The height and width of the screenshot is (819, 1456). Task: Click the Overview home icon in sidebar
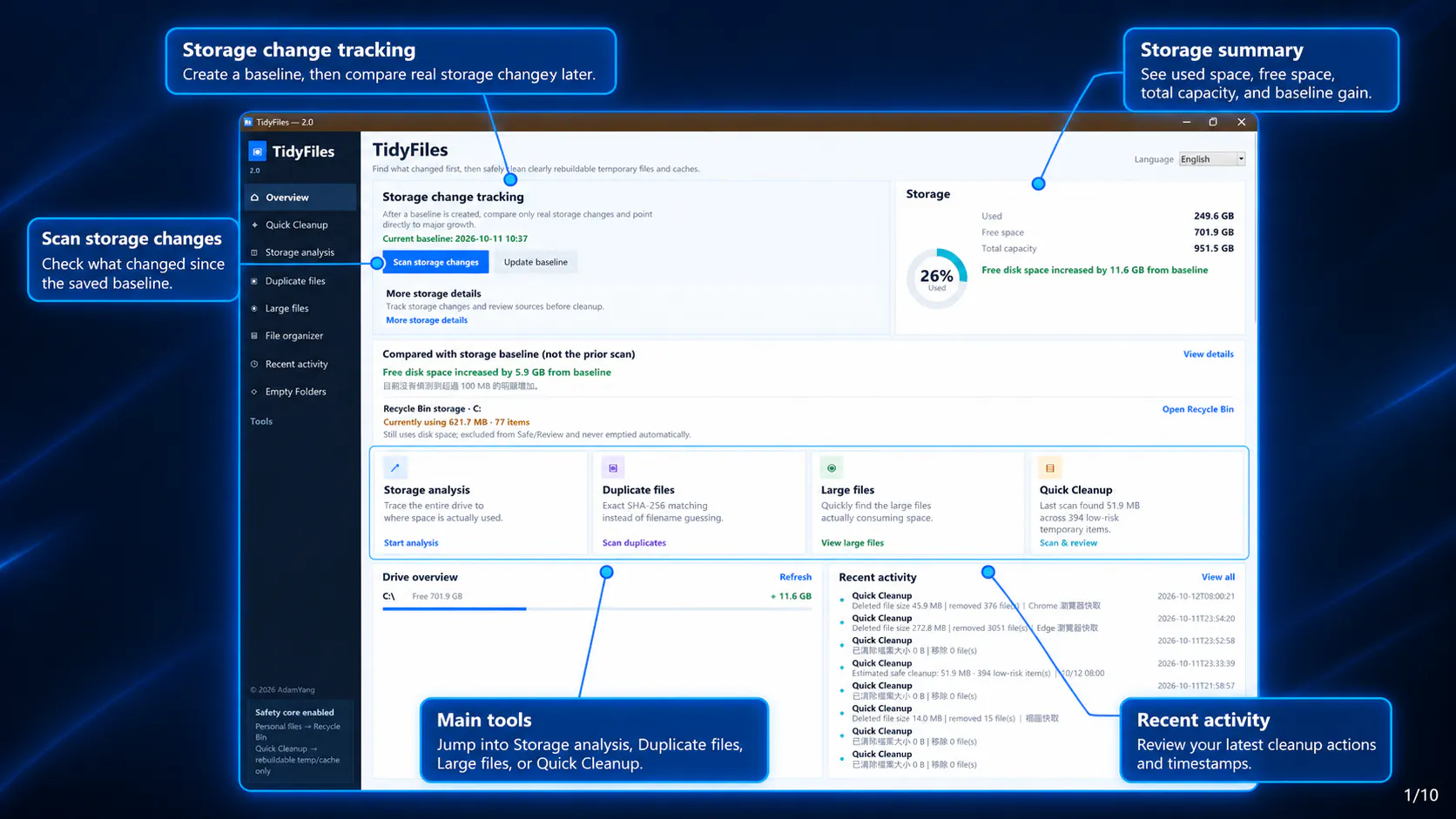pyautogui.click(x=255, y=198)
